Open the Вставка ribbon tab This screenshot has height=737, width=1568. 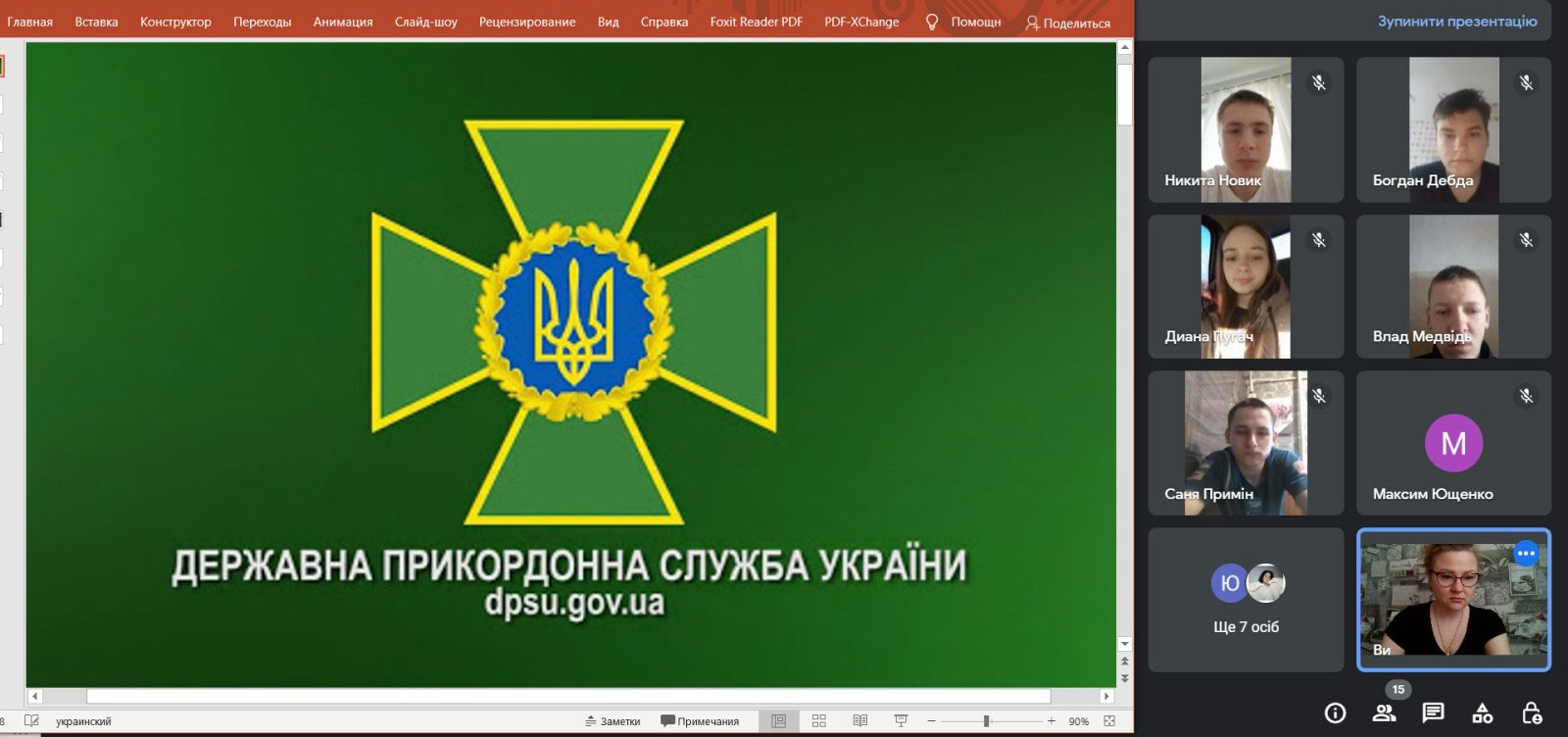[x=96, y=22]
